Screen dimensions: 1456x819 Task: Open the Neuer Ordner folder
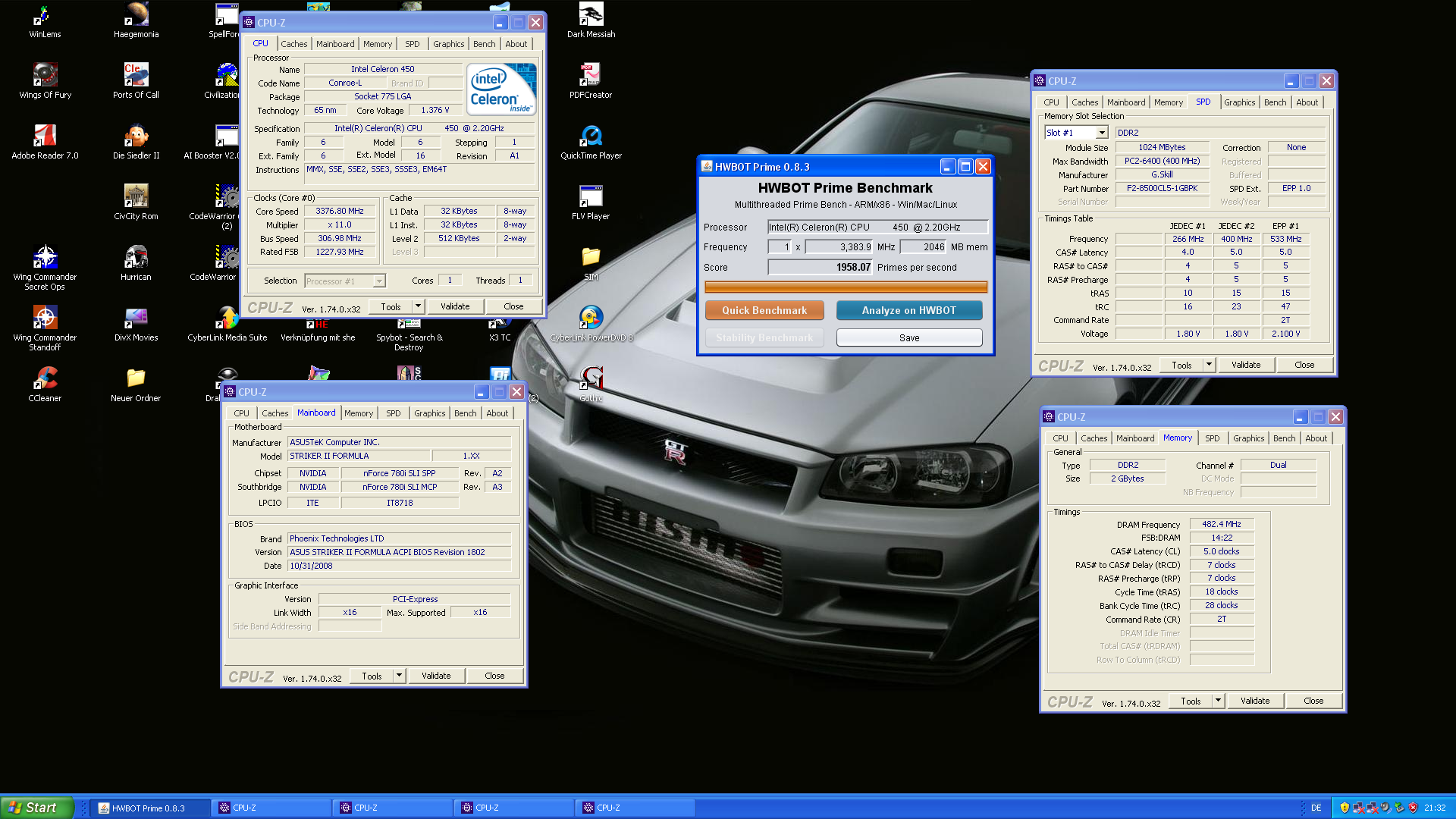[136, 384]
